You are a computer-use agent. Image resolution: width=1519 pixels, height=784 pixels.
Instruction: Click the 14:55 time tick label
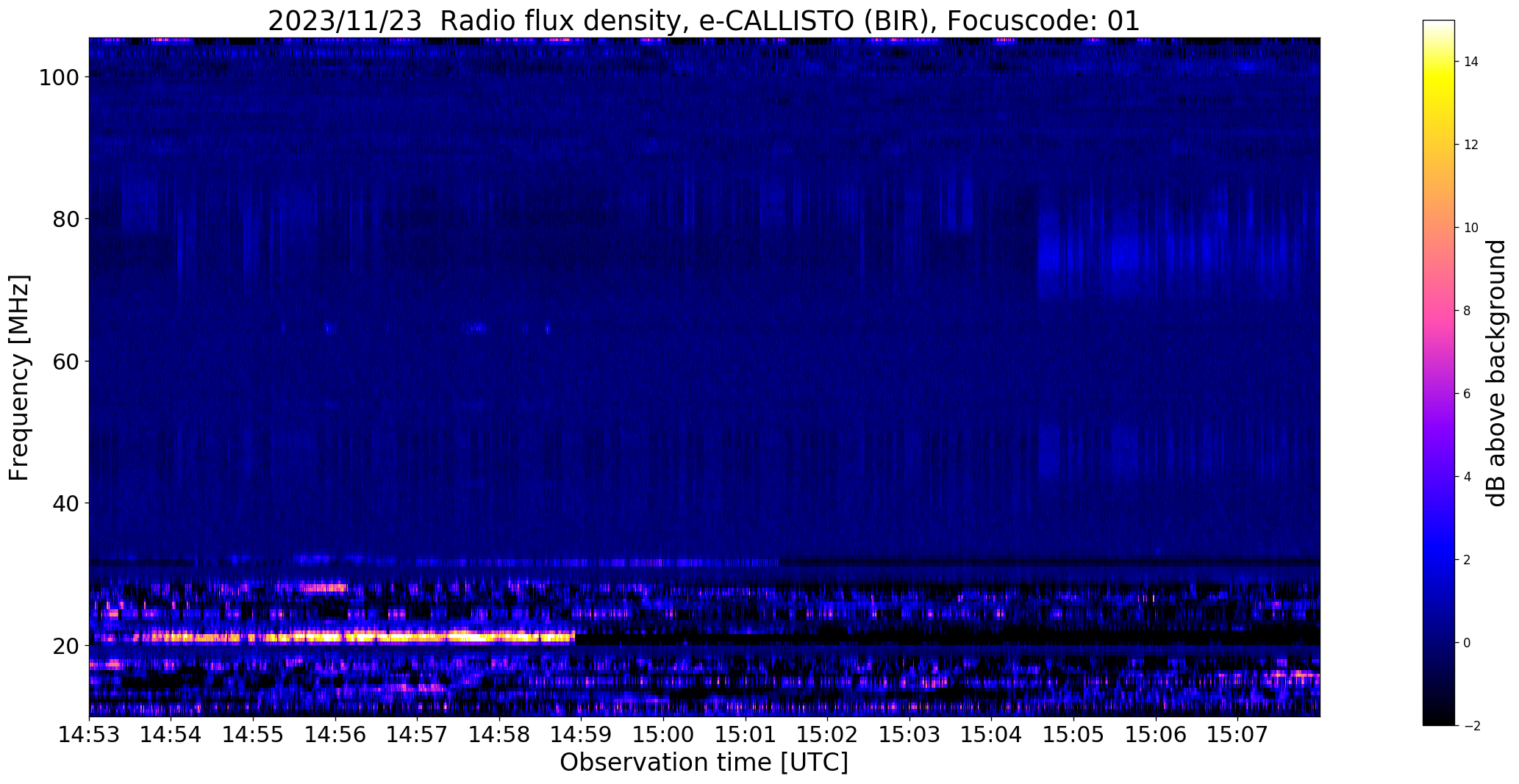pyautogui.click(x=253, y=736)
